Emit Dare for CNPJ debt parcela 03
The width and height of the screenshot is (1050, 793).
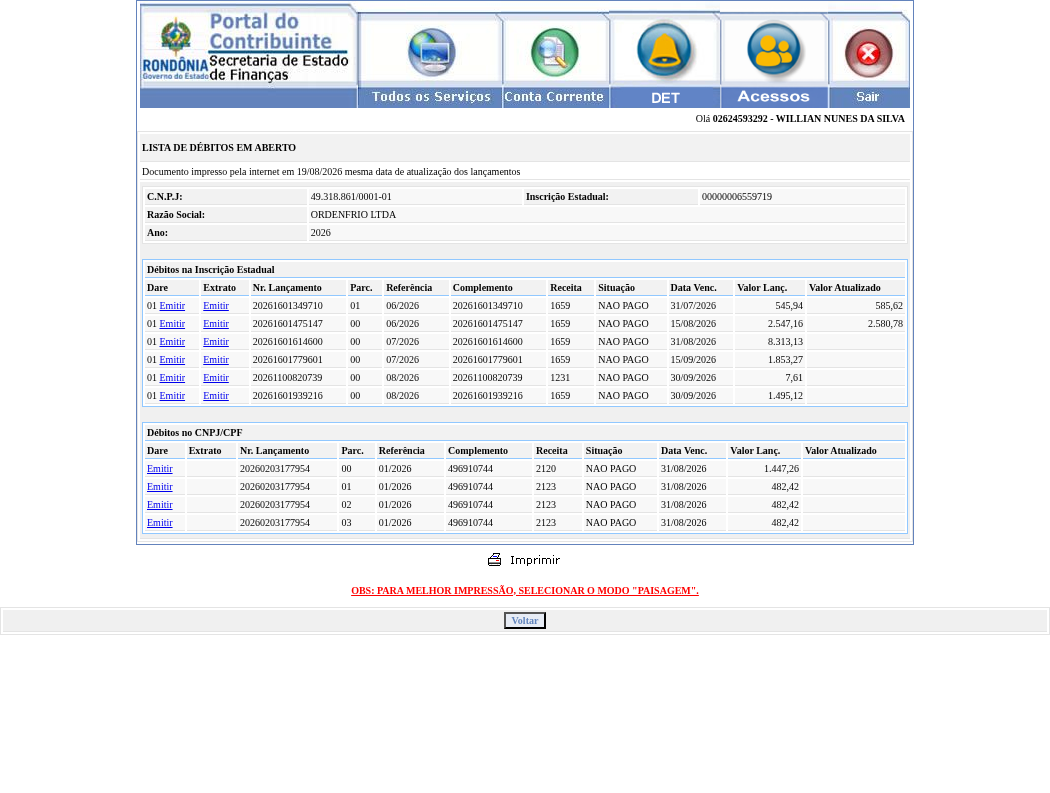tap(159, 523)
